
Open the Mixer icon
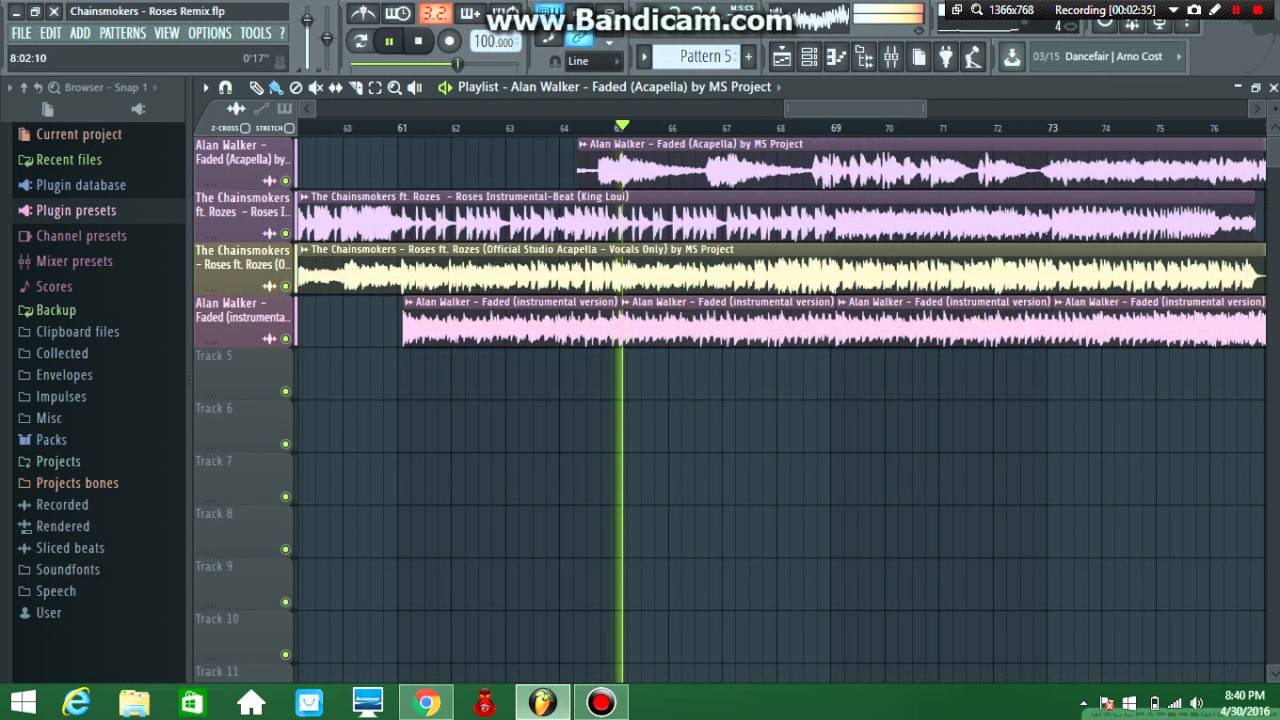coord(891,57)
